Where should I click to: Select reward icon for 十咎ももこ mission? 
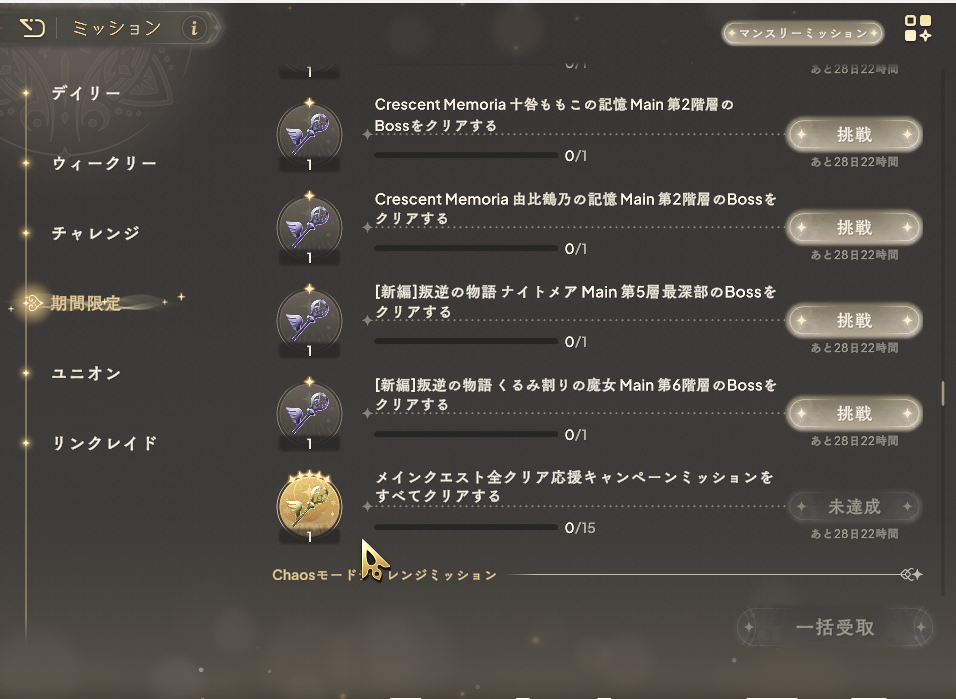pos(310,134)
